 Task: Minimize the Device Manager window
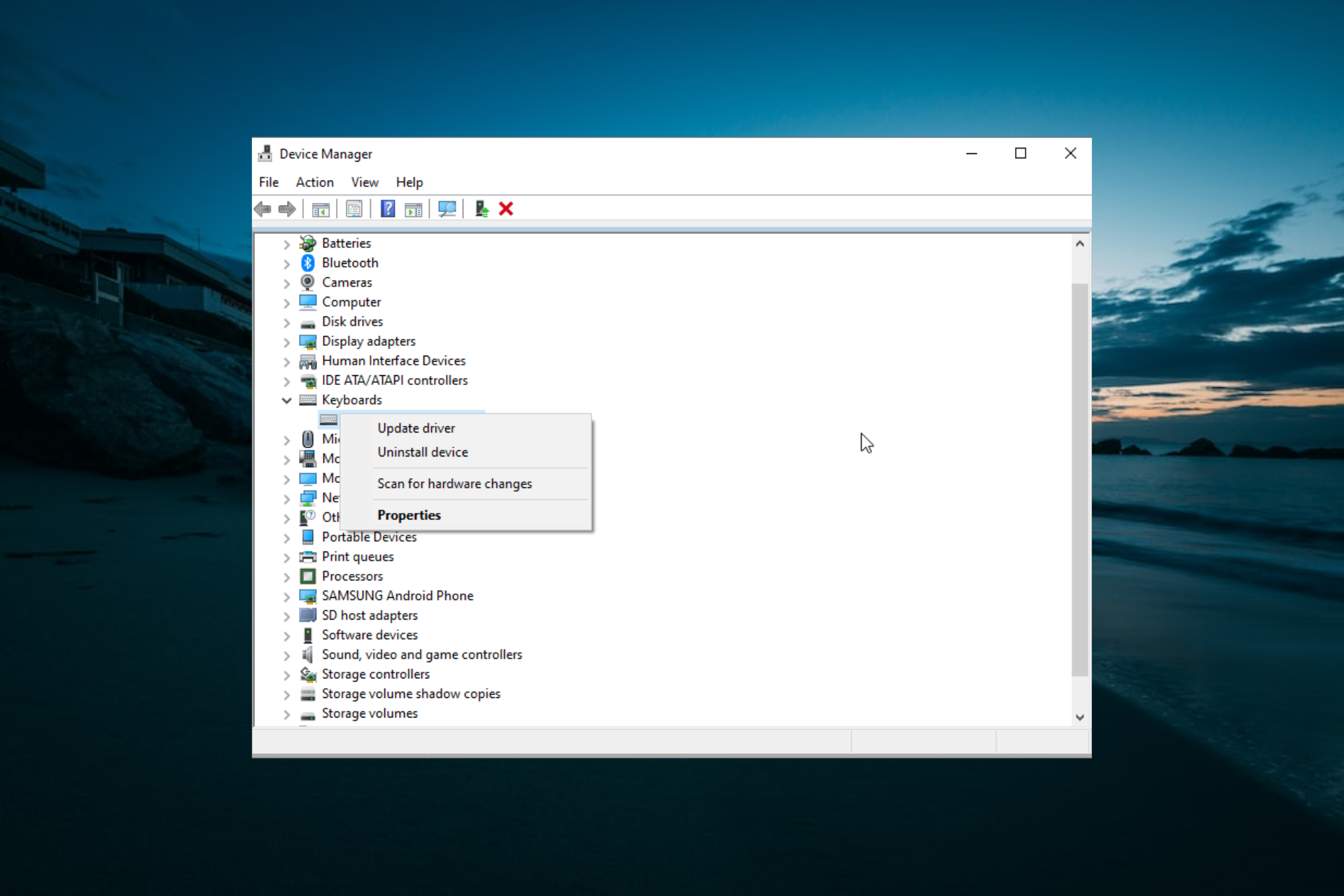(972, 153)
